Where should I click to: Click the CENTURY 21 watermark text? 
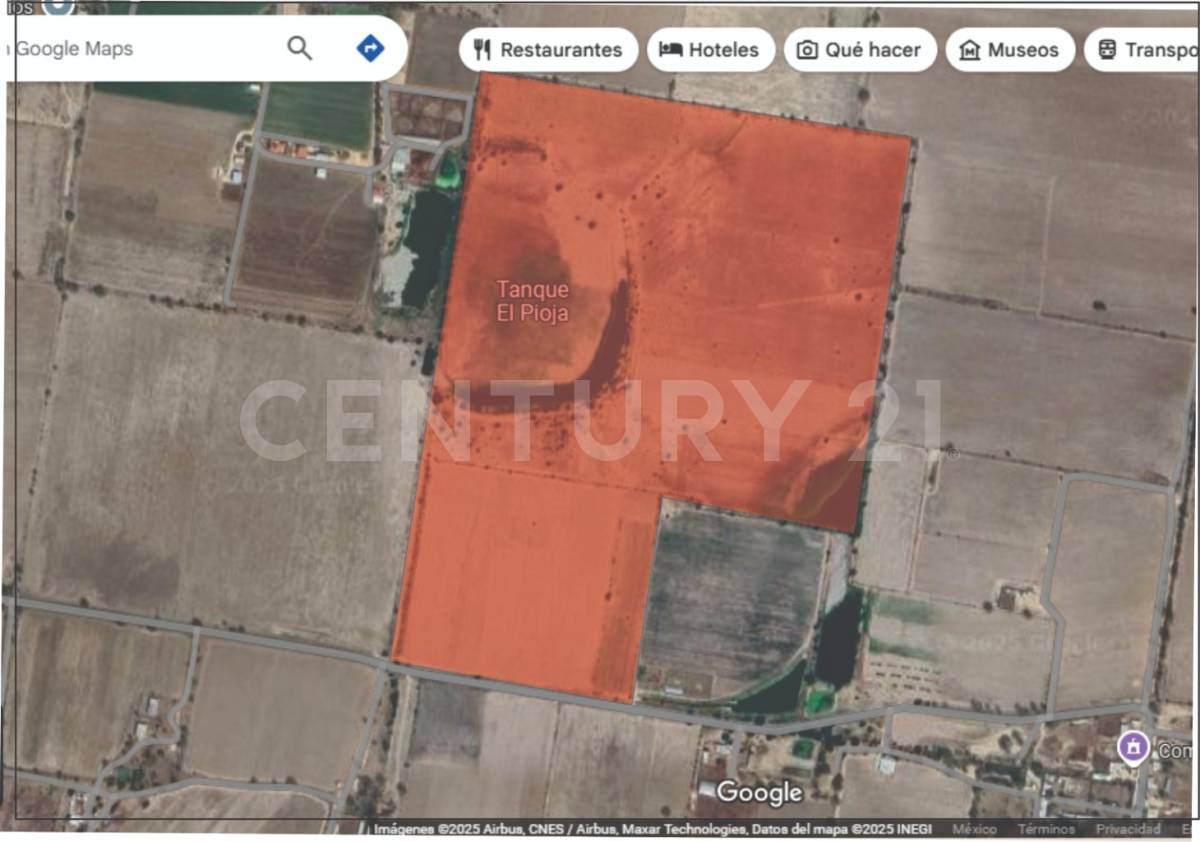[590, 420]
